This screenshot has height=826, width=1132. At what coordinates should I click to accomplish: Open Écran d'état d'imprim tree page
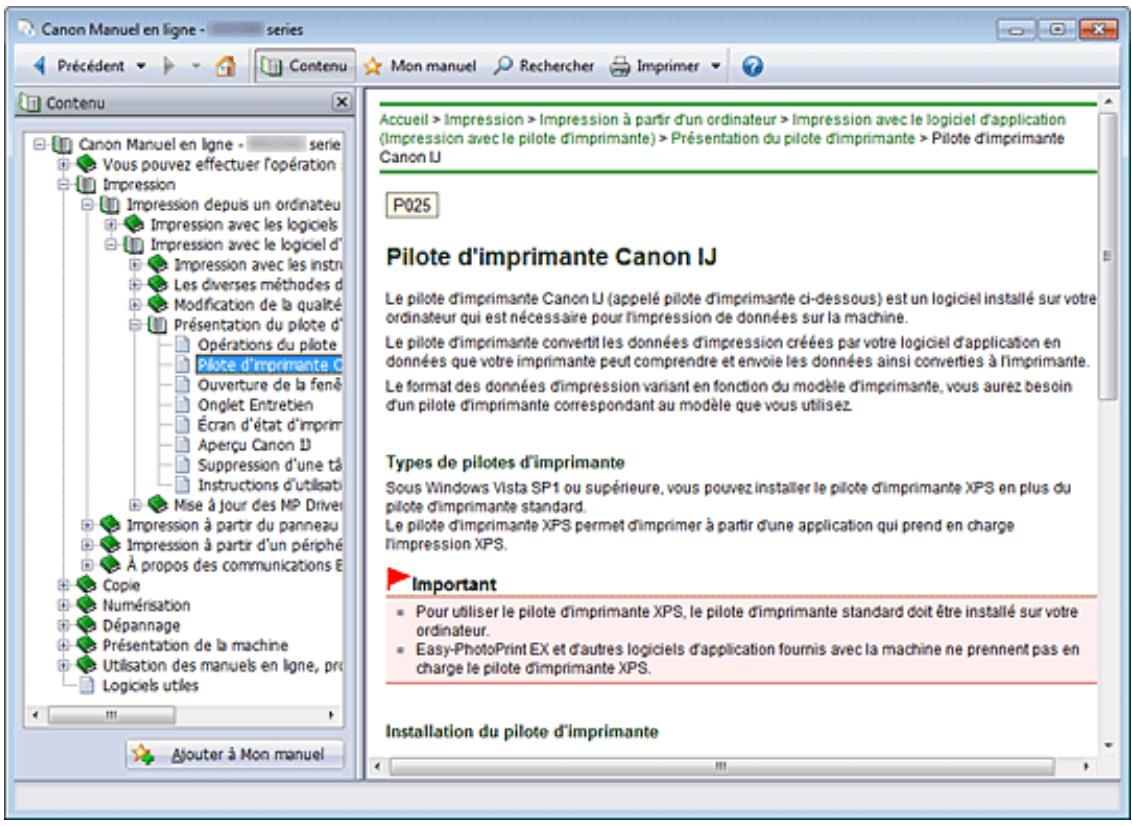269,425
